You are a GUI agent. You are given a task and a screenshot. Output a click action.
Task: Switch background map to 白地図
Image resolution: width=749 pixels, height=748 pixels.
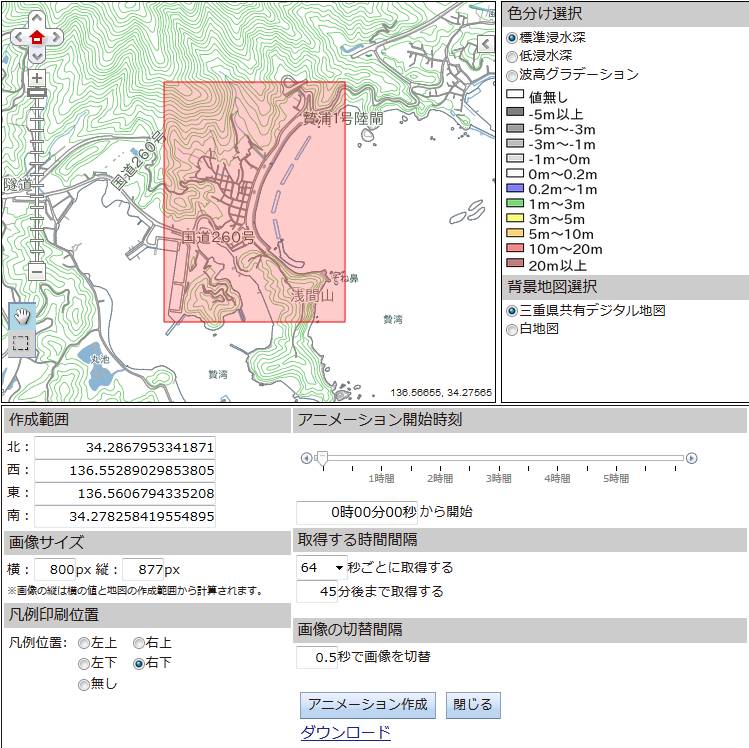coord(513,329)
